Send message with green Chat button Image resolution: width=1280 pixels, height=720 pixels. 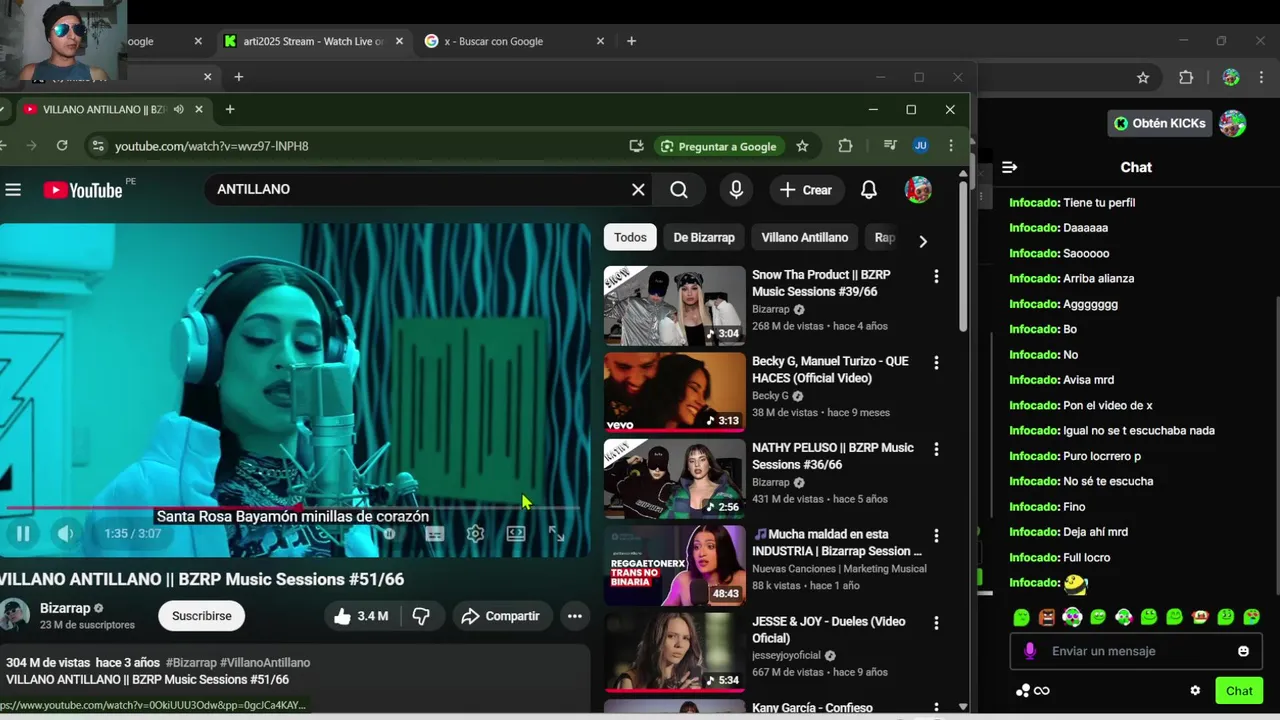pos(1239,690)
